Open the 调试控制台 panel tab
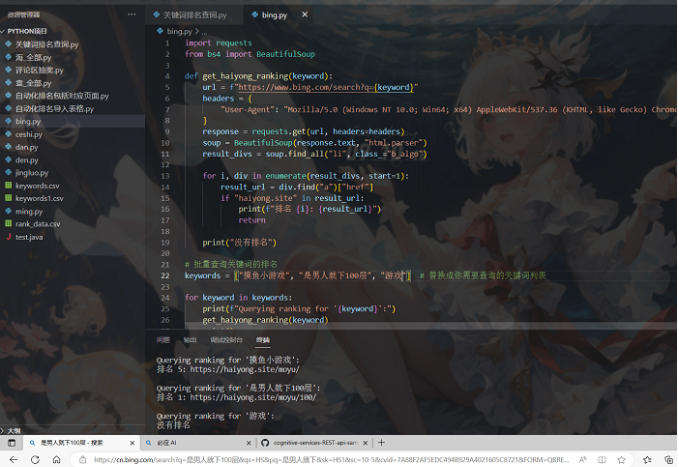Screen dimensions: 679x467 click(226, 340)
